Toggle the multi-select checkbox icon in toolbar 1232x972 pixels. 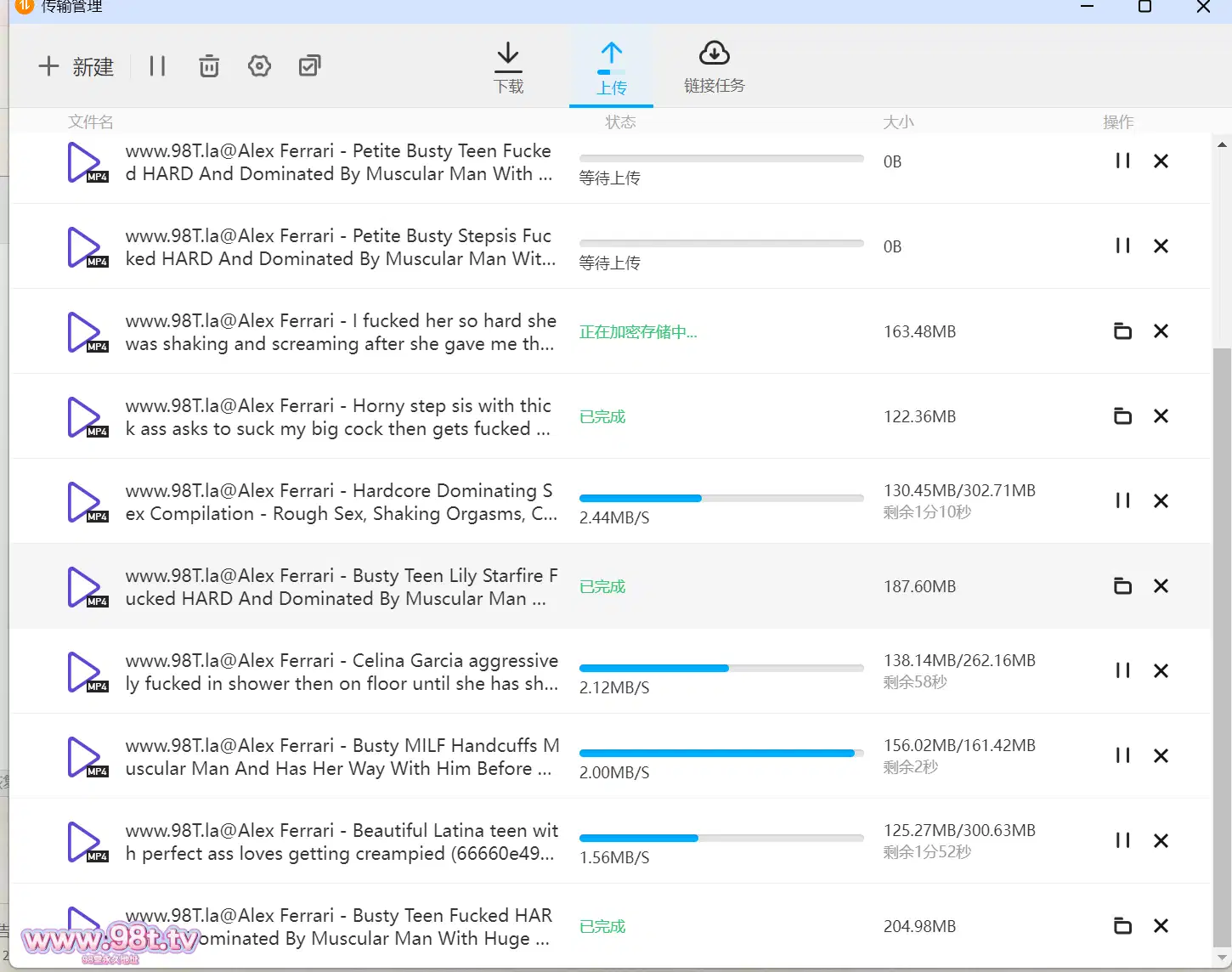pos(309,66)
